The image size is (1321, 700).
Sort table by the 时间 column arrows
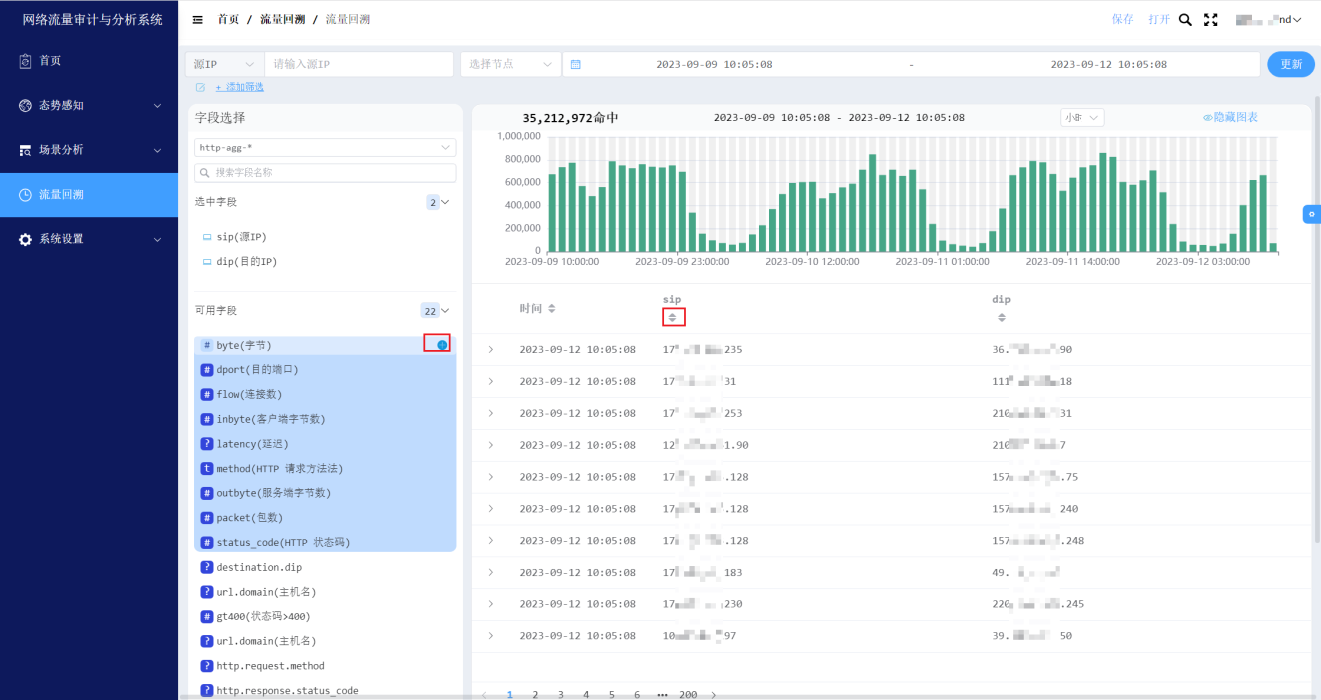click(551, 308)
